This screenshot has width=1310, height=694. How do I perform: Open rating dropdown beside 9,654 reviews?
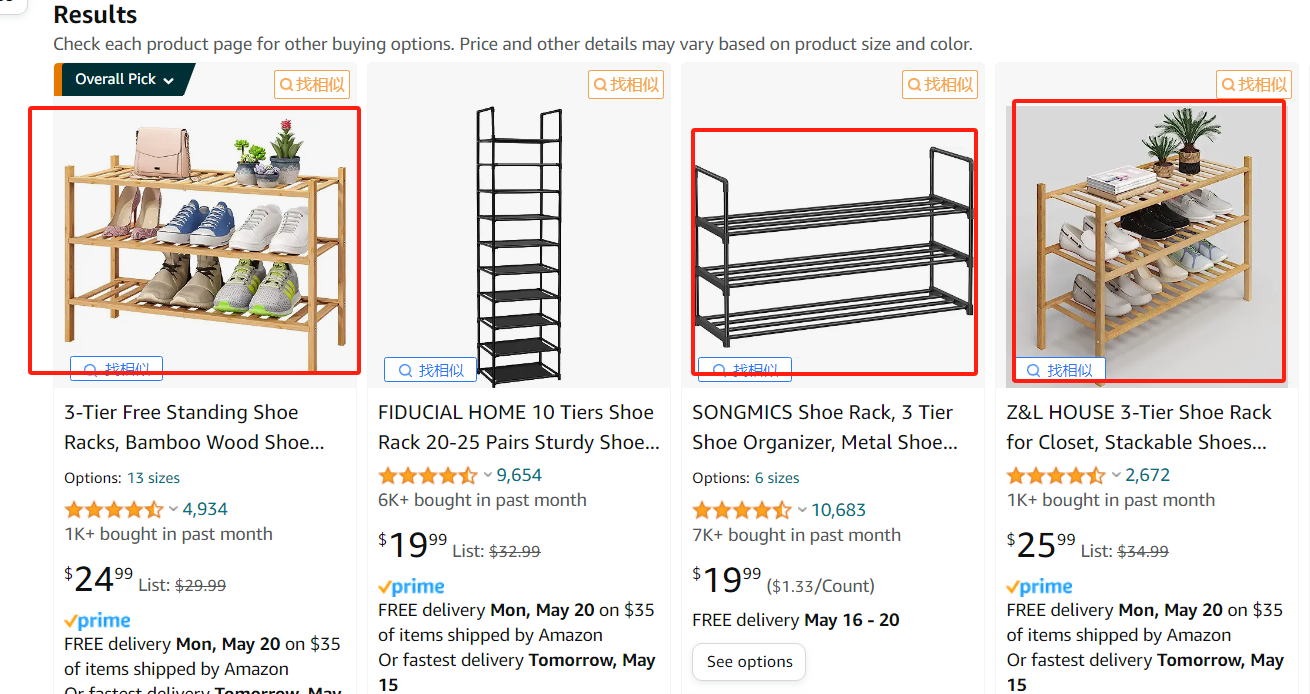[x=488, y=475]
